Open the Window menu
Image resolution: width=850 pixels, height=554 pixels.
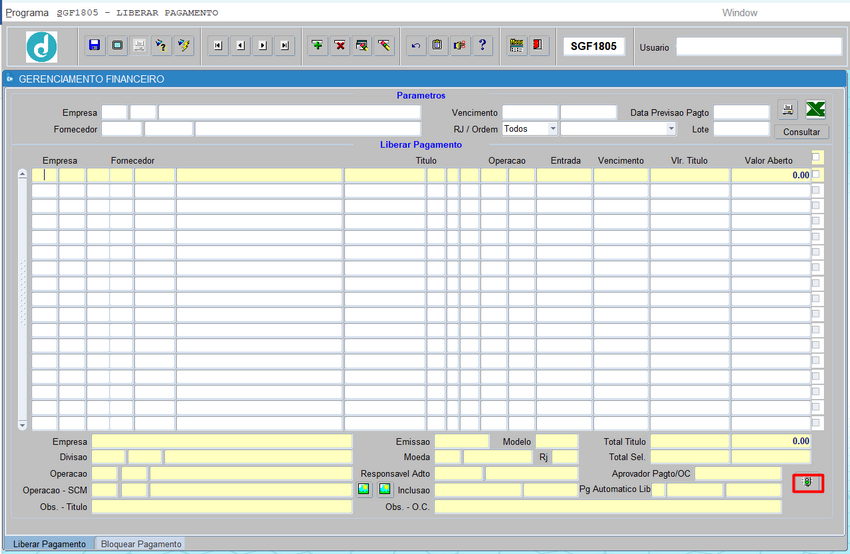[739, 12]
